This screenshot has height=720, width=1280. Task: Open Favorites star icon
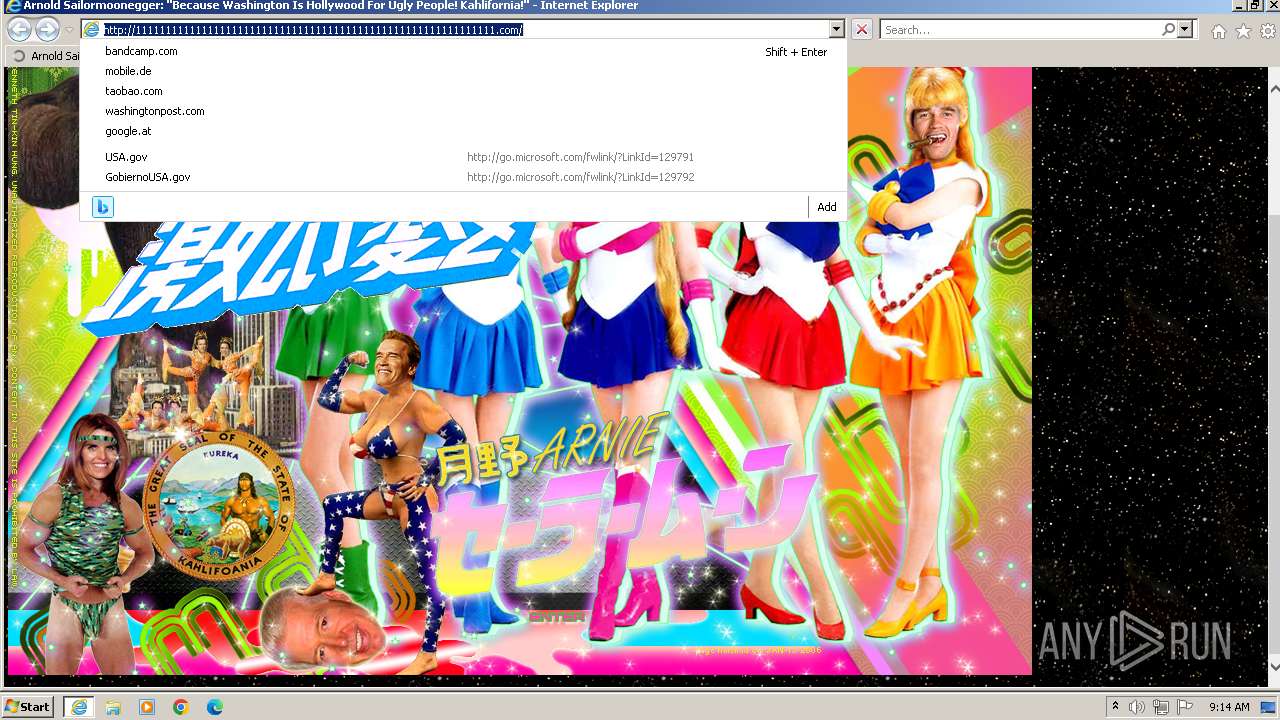click(1243, 31)
